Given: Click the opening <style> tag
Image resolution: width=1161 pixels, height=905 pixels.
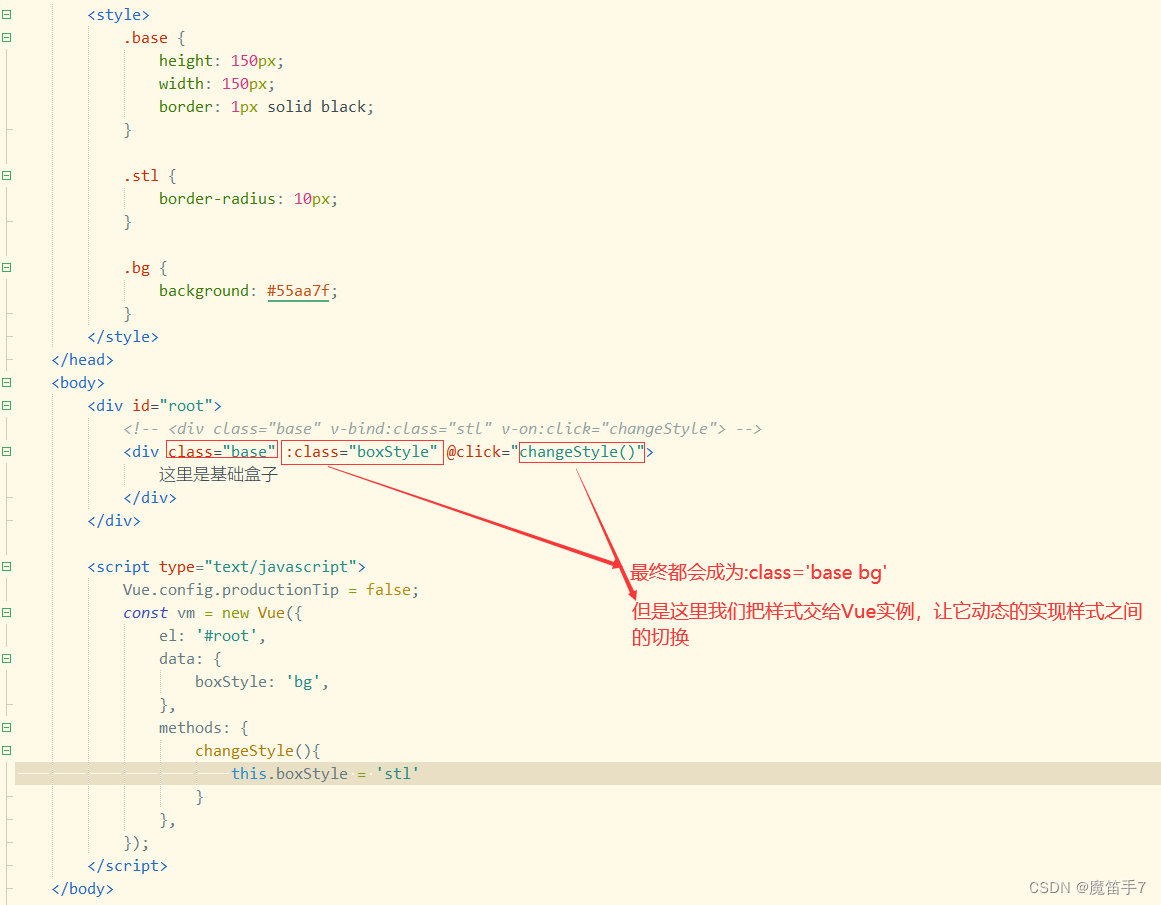Looking at the screenshot, I should [118, 15].
